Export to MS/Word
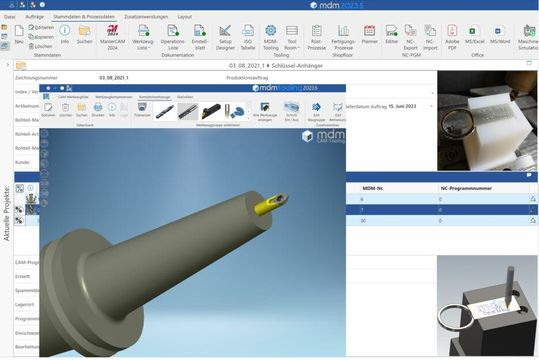The height and width of the screenshot is (360, 539). (500, 34)
